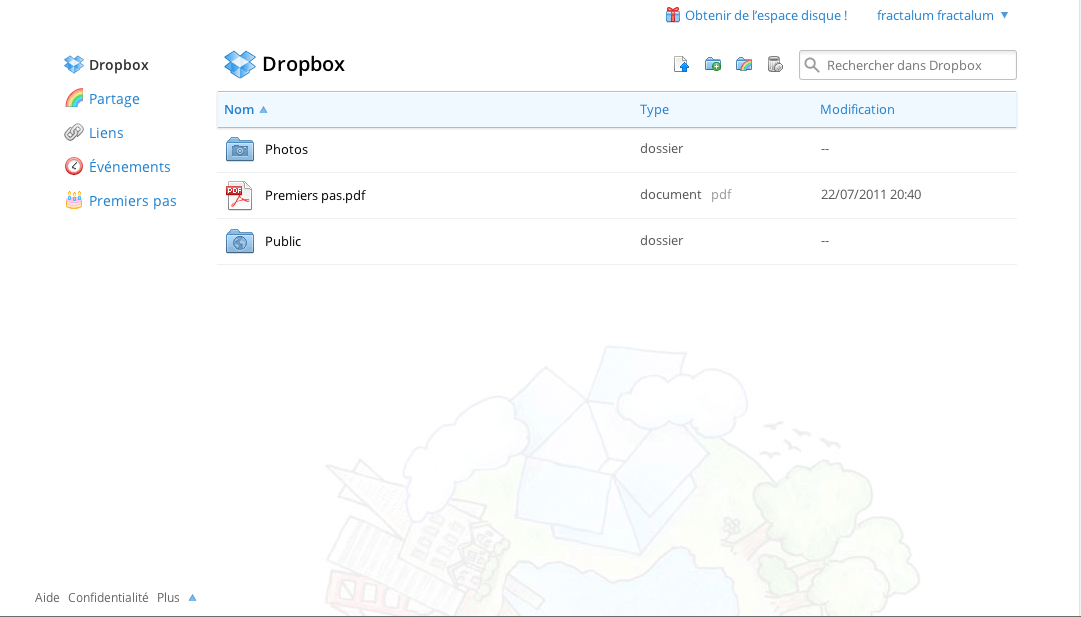Expand the Plus menu in the footer
The image size is (1081, 617).
176,598
